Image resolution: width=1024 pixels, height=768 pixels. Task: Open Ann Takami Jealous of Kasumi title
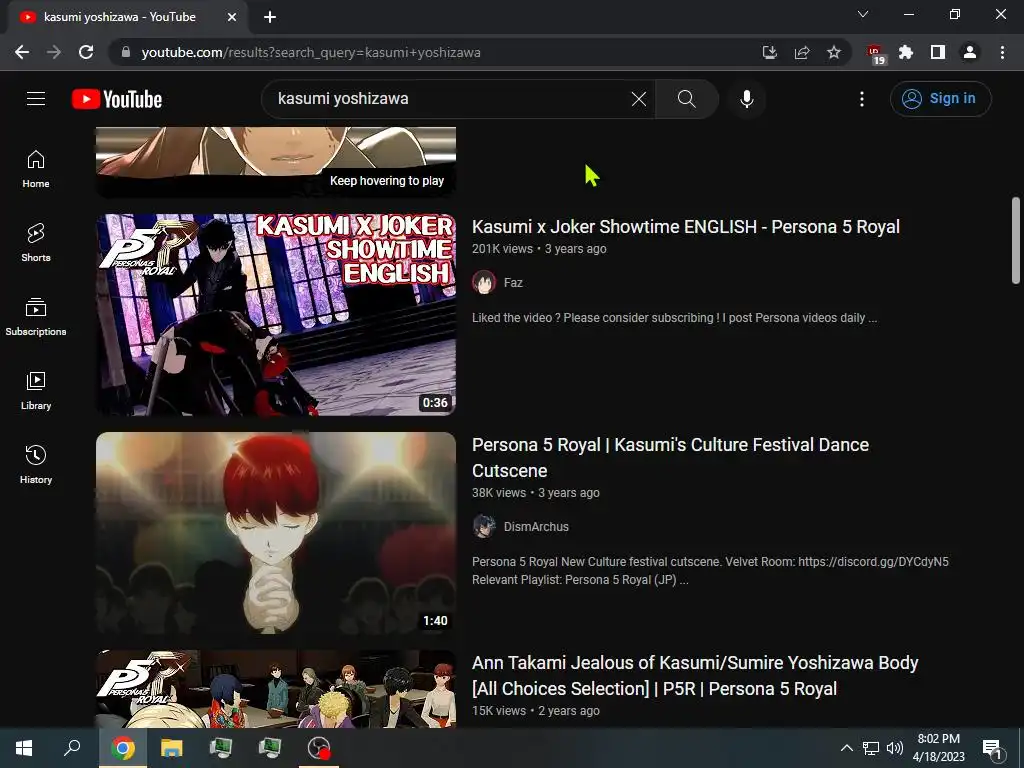point(695,675)
